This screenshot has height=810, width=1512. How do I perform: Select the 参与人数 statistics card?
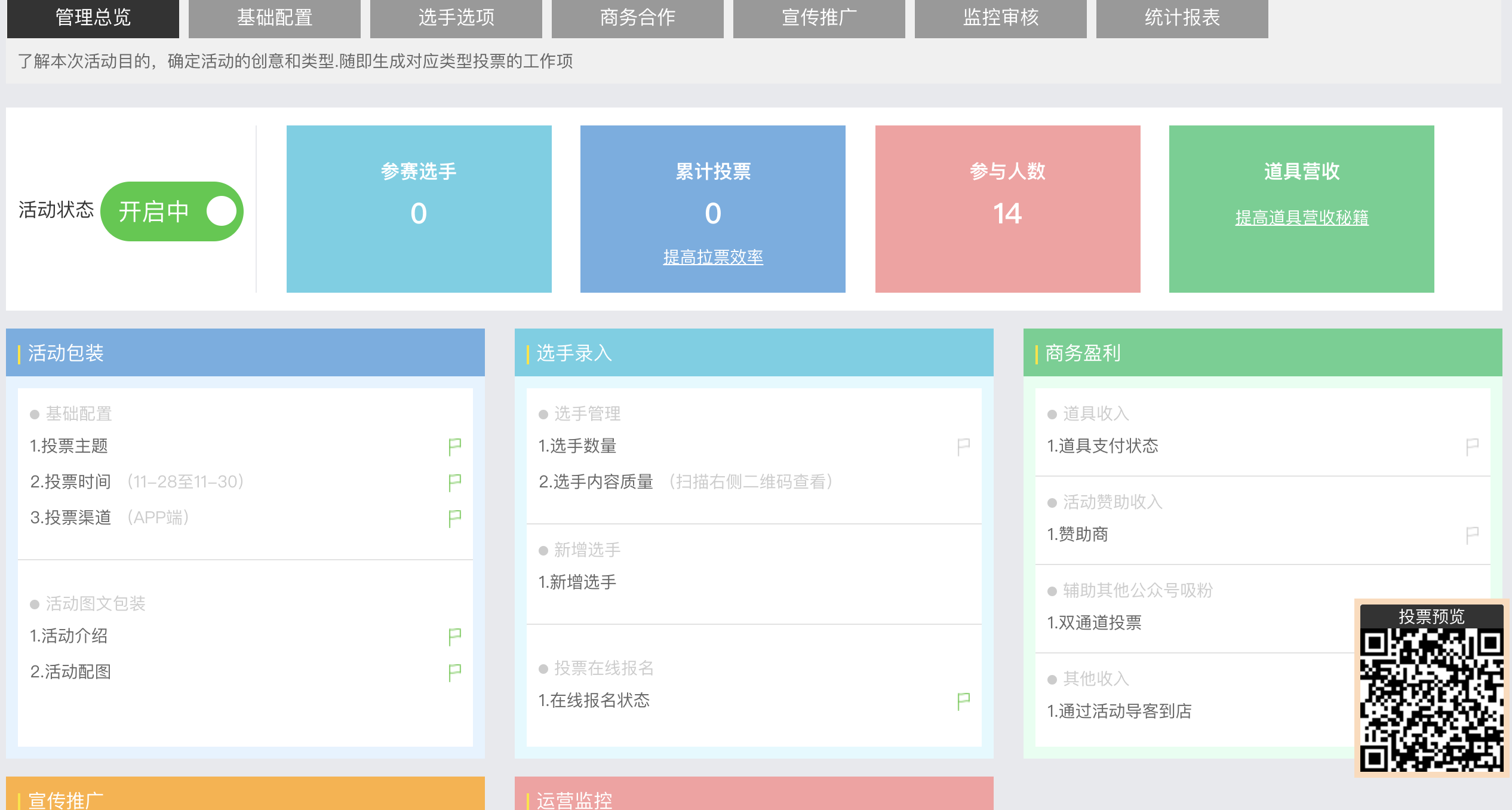click(x=1007, y=208)
